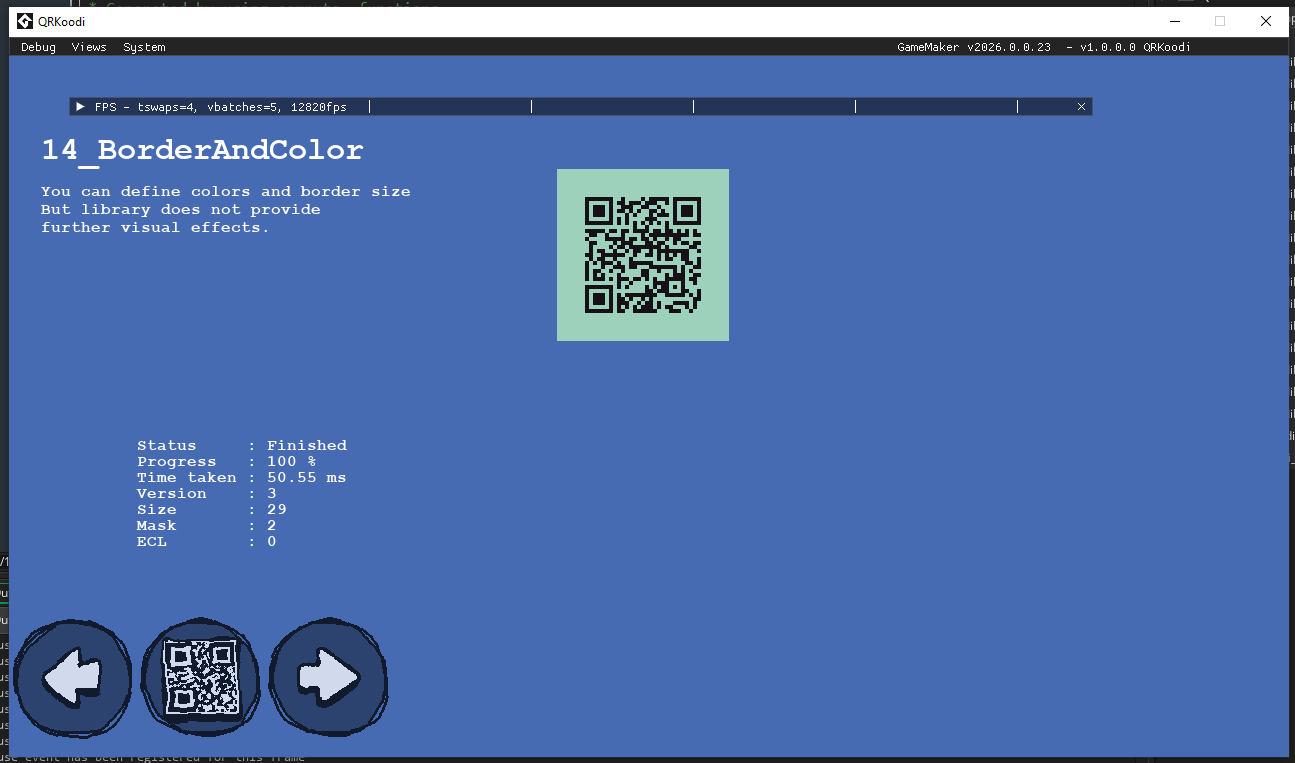Click the 14_BorderAndColor heading

coord(202,150)
